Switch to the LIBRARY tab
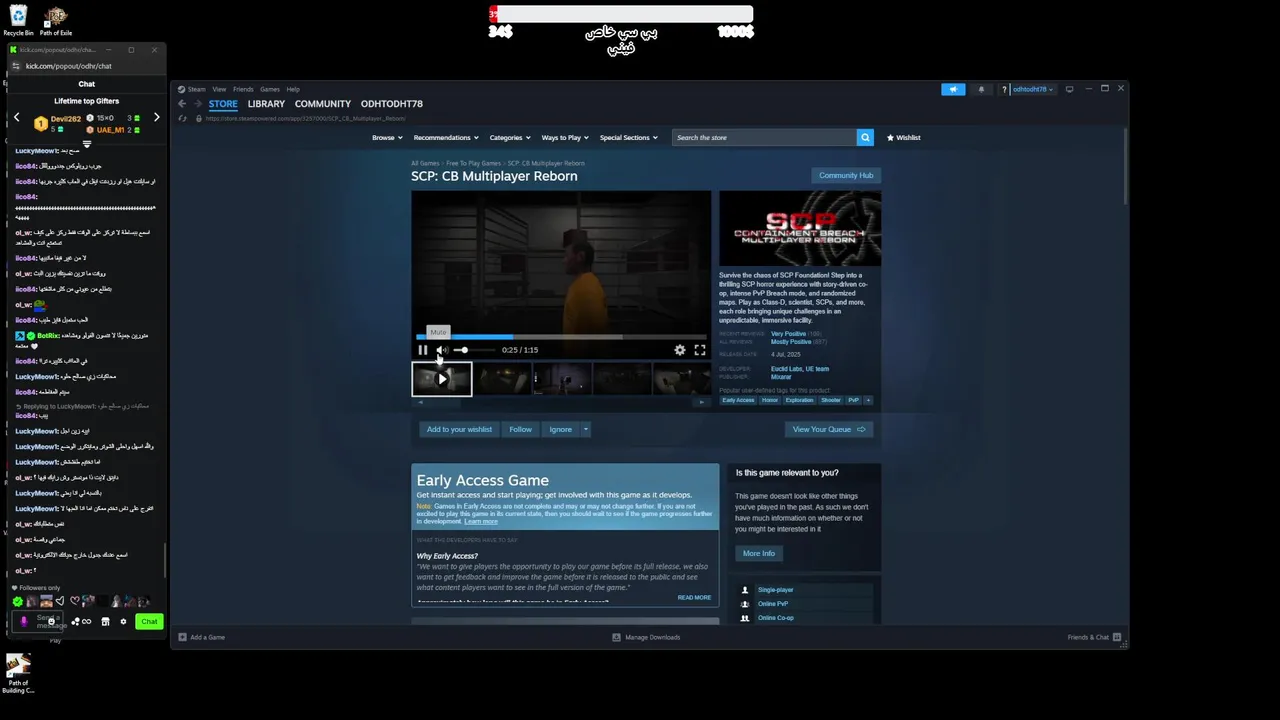This screenshot has height=720, width=1280. (x=266, y=104)
